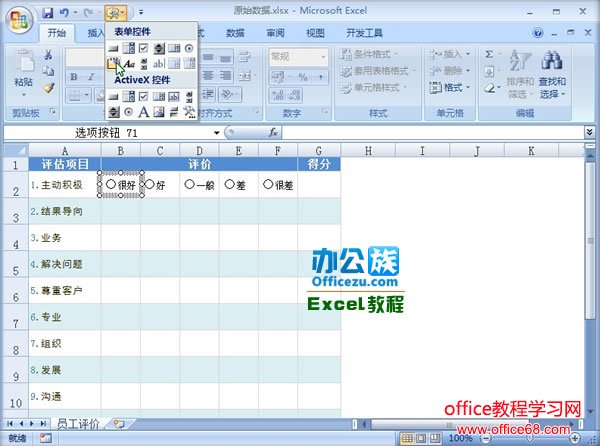
Task: Click the AutoSum Σ button
Action: 489,54
